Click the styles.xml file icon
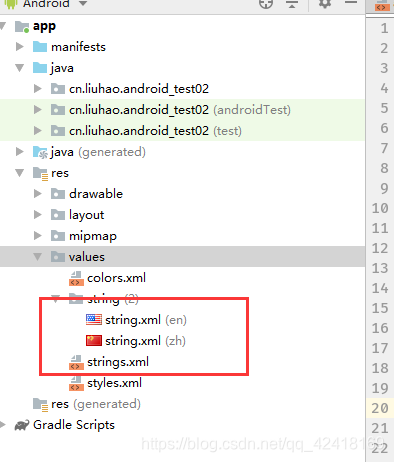Viewport: 394px width, 462px height. [76, 383]
